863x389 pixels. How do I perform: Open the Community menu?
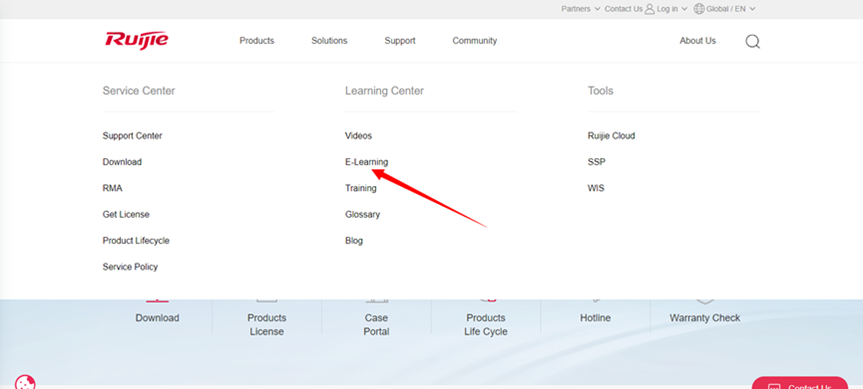click(474, 41)
